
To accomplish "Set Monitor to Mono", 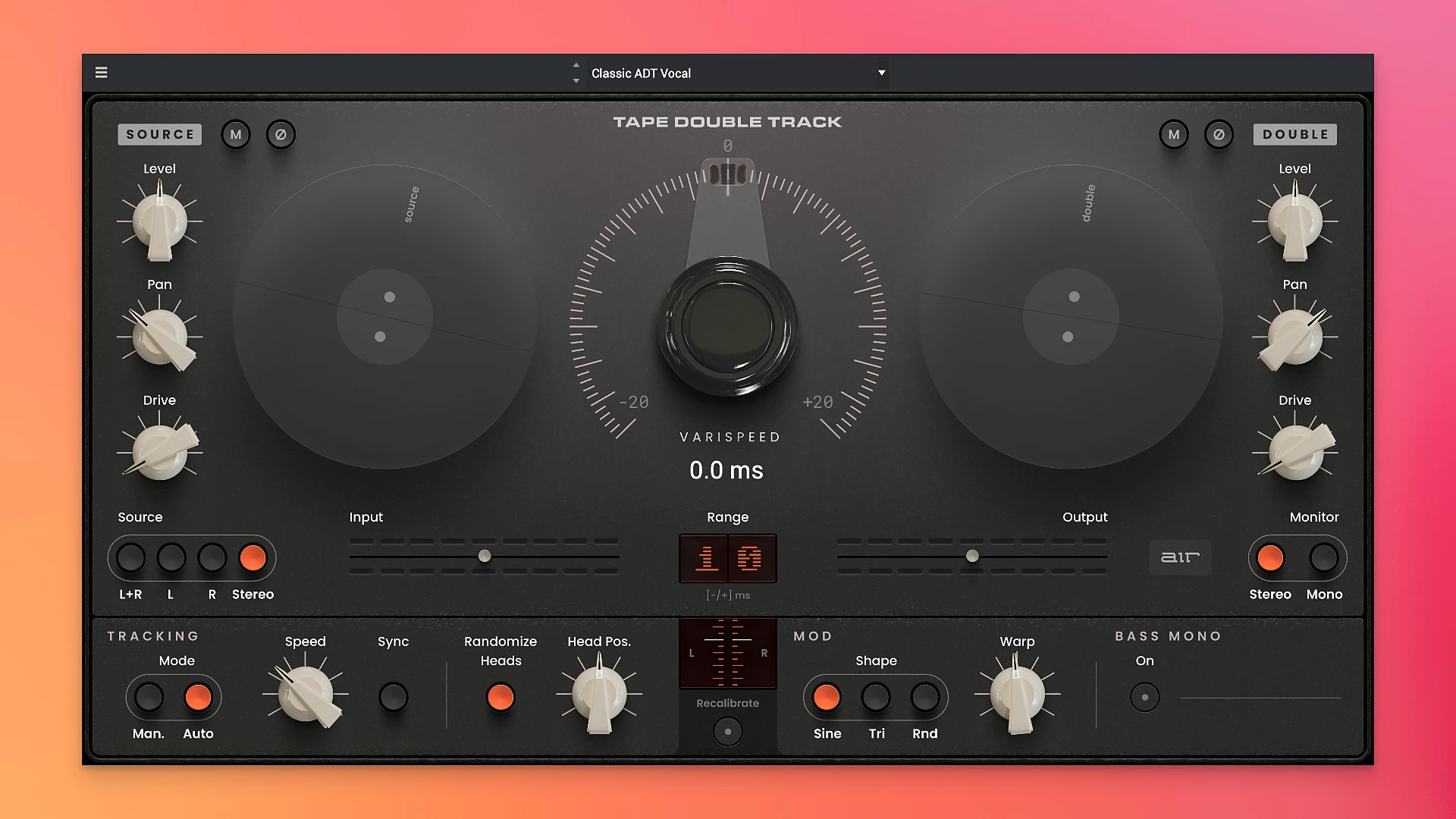I will coord(1324,558).
